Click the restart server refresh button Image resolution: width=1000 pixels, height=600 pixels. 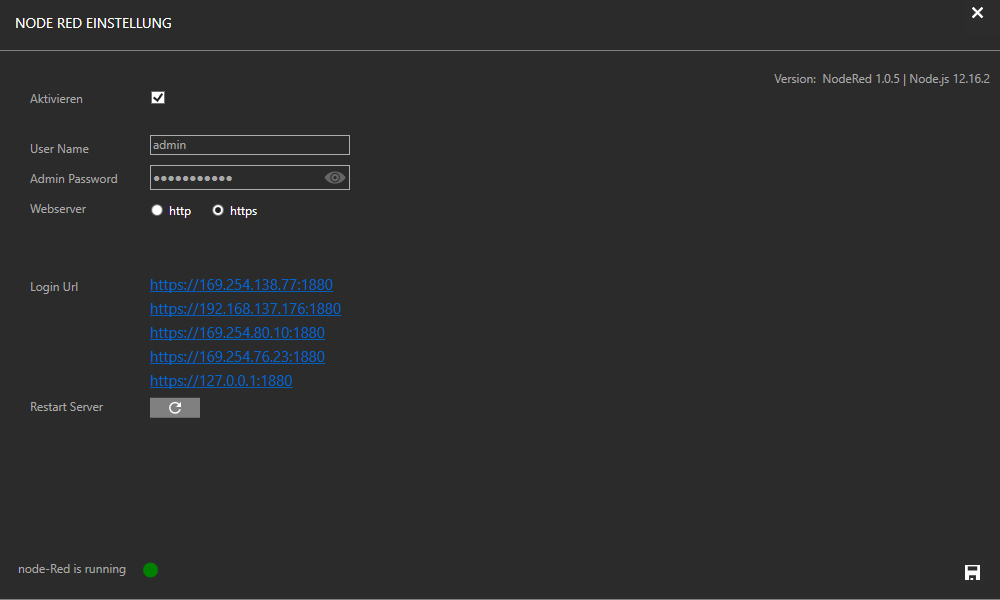175,408
